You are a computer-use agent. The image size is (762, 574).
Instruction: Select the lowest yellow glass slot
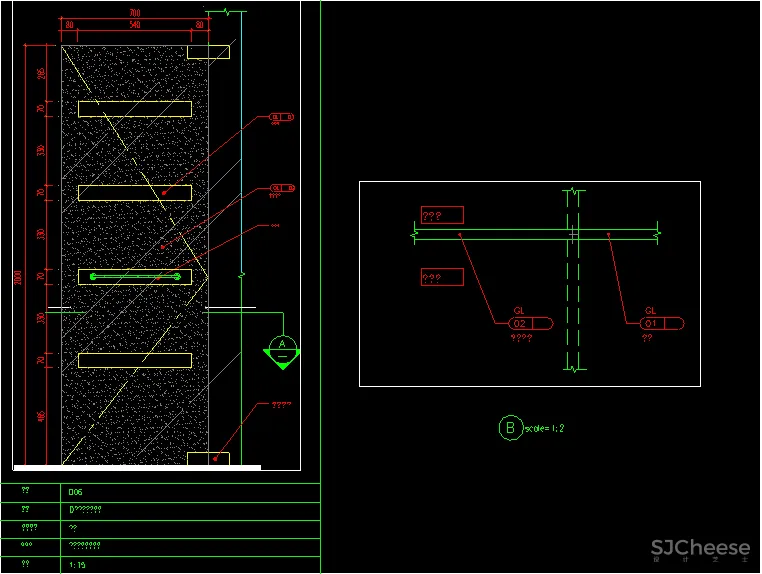pos(135,360)
